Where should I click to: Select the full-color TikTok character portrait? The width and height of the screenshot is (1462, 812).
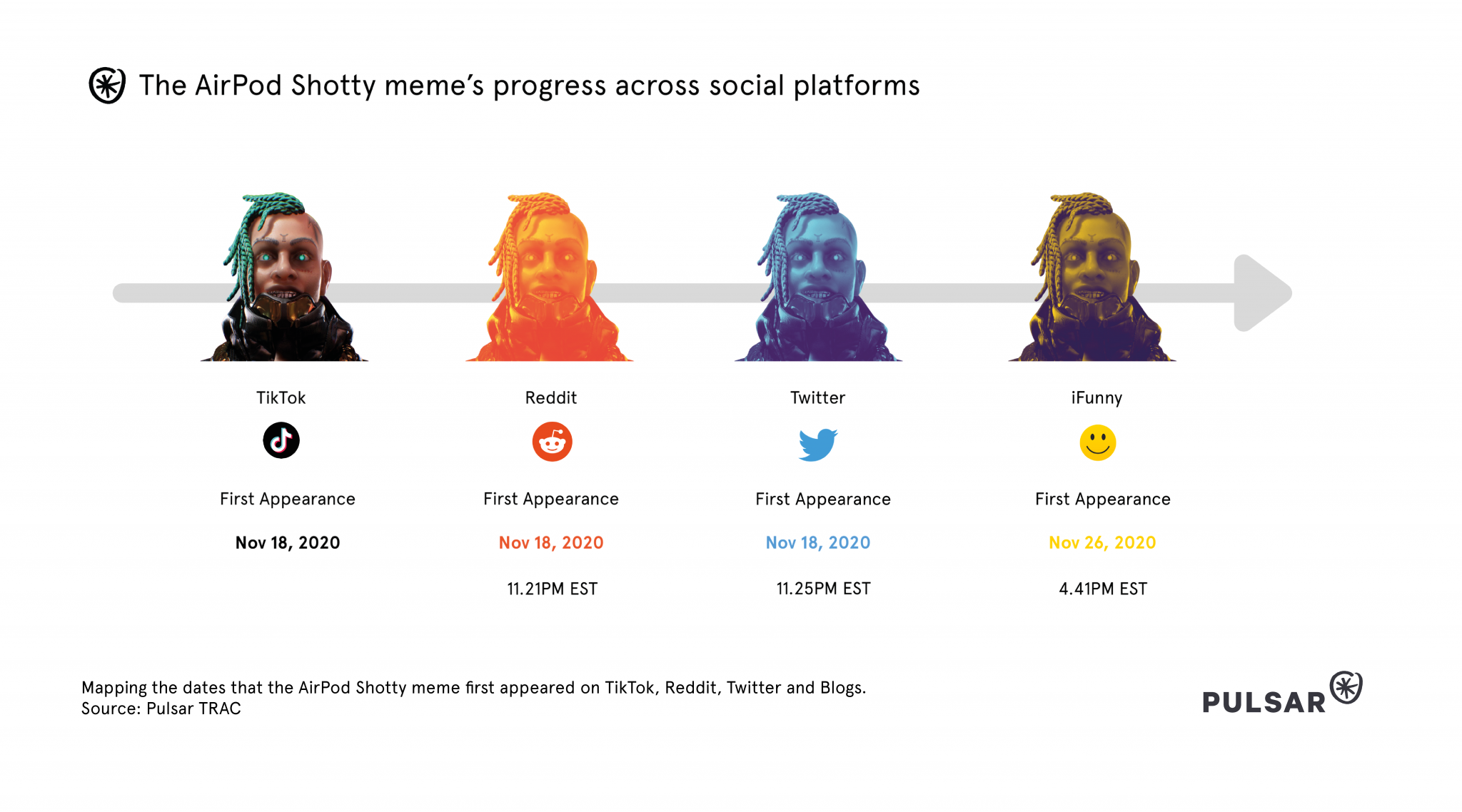click(284, 278)
